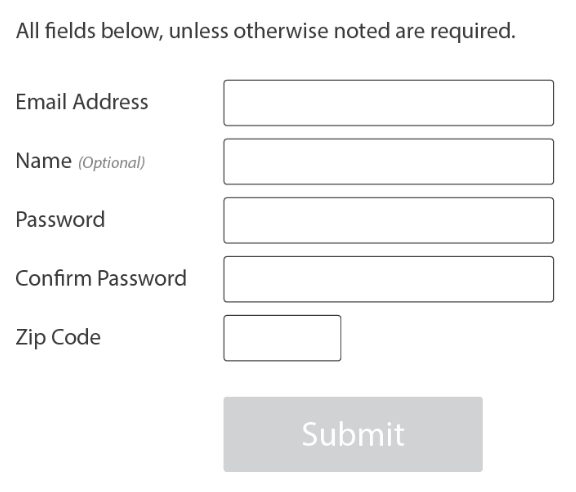The width and height of the screenshot is (576, 492).
Task: Click the 'Zip Code' label text
Action: tap(58, 338)
